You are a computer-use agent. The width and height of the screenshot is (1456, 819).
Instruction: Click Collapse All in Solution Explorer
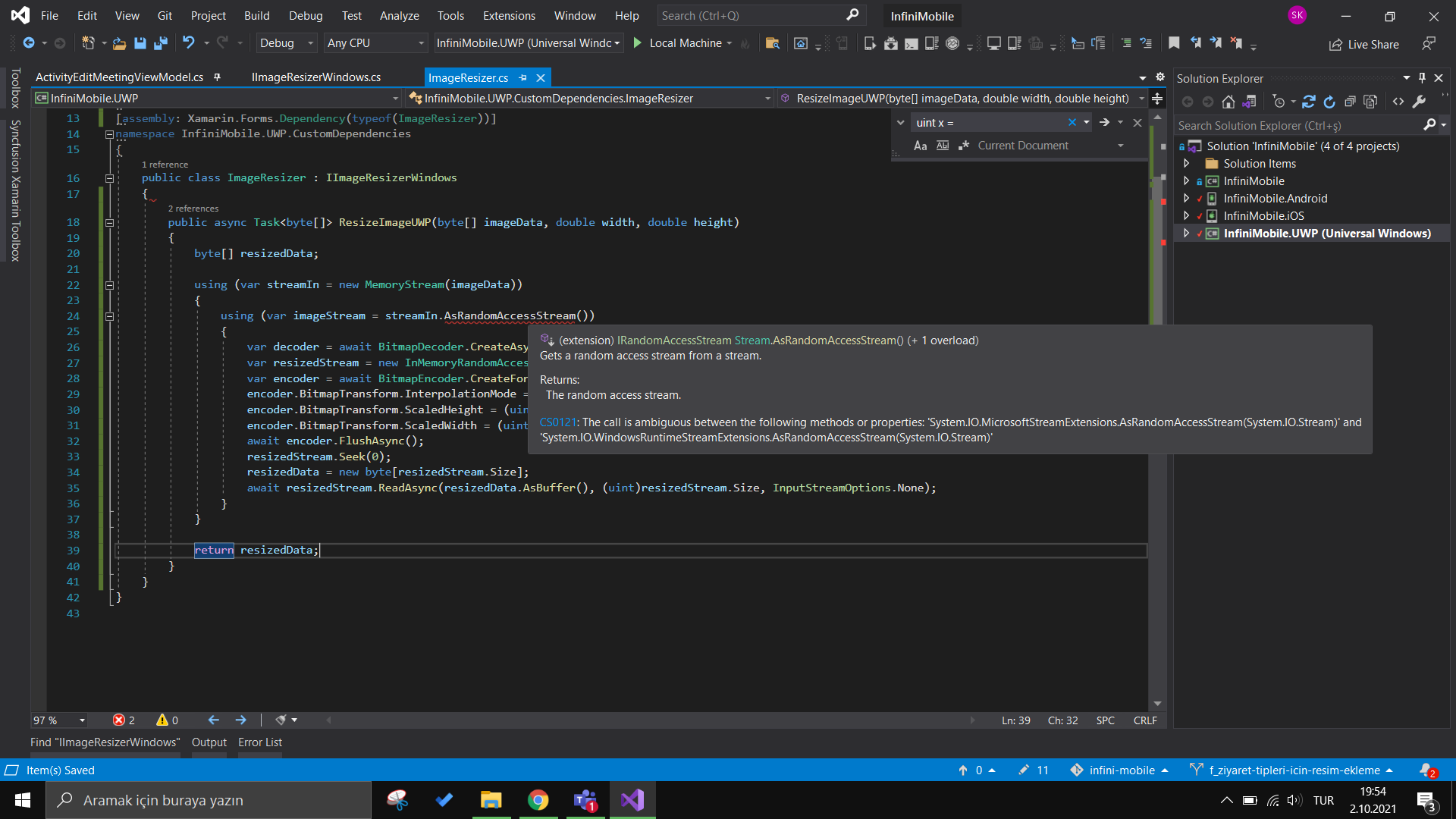[1350, 102]
